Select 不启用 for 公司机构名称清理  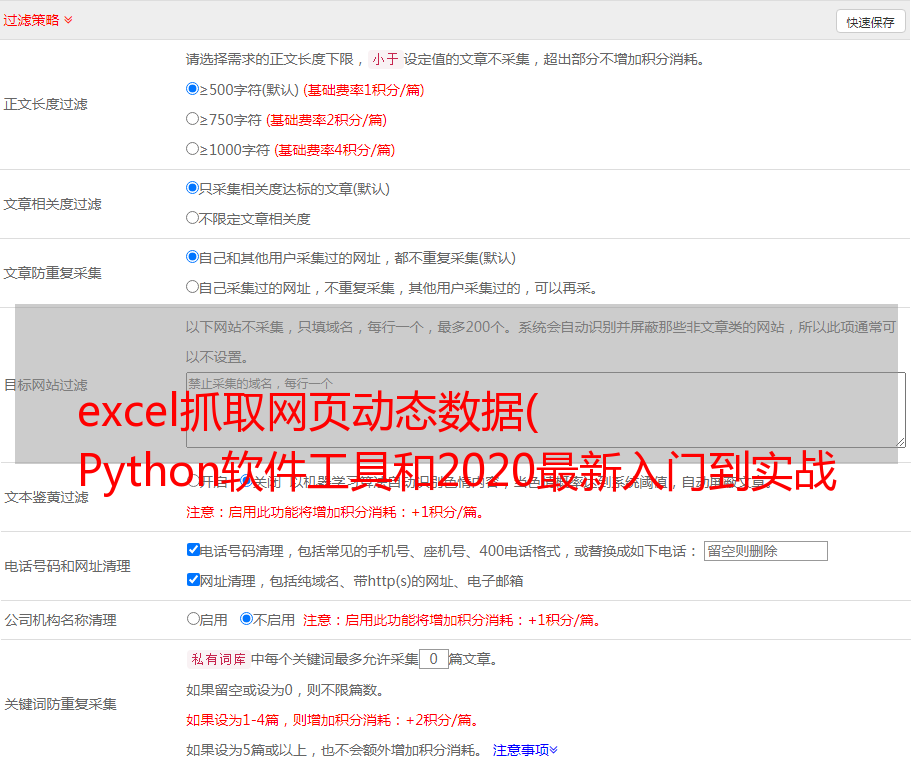pos(247,619)
